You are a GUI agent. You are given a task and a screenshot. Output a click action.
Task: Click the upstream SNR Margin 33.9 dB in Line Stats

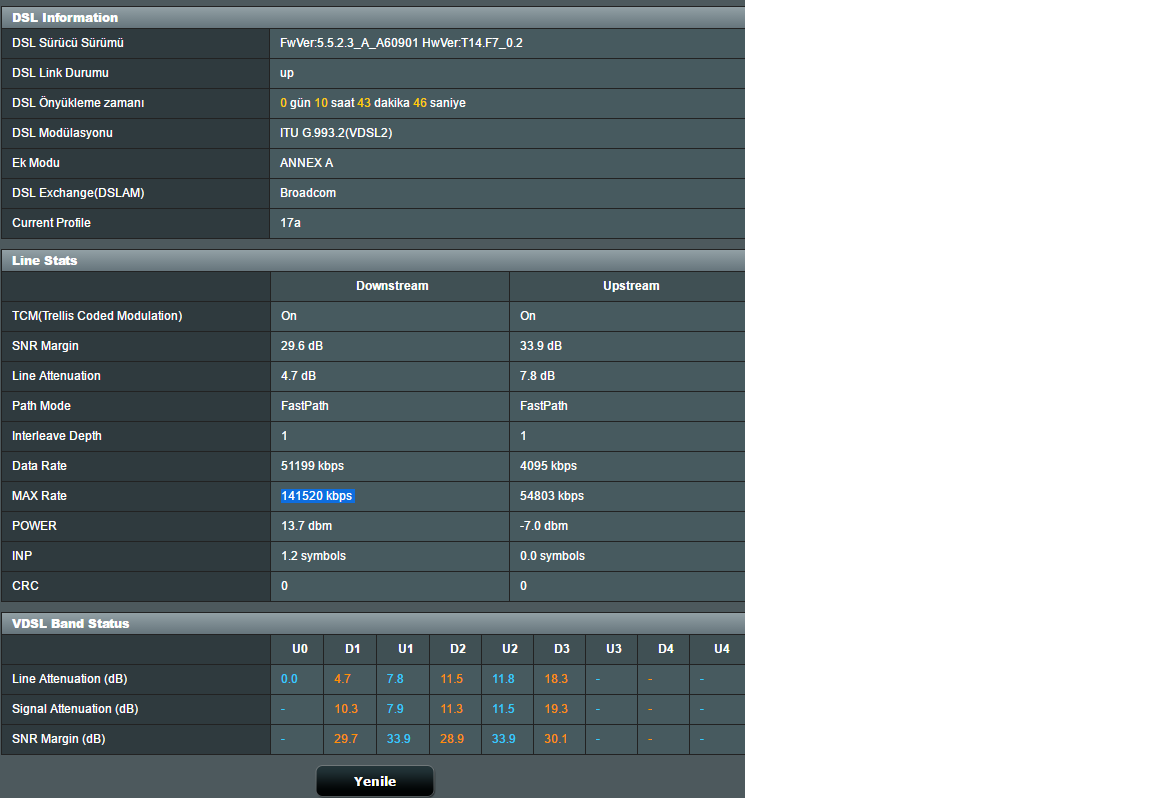pos(541,345)
